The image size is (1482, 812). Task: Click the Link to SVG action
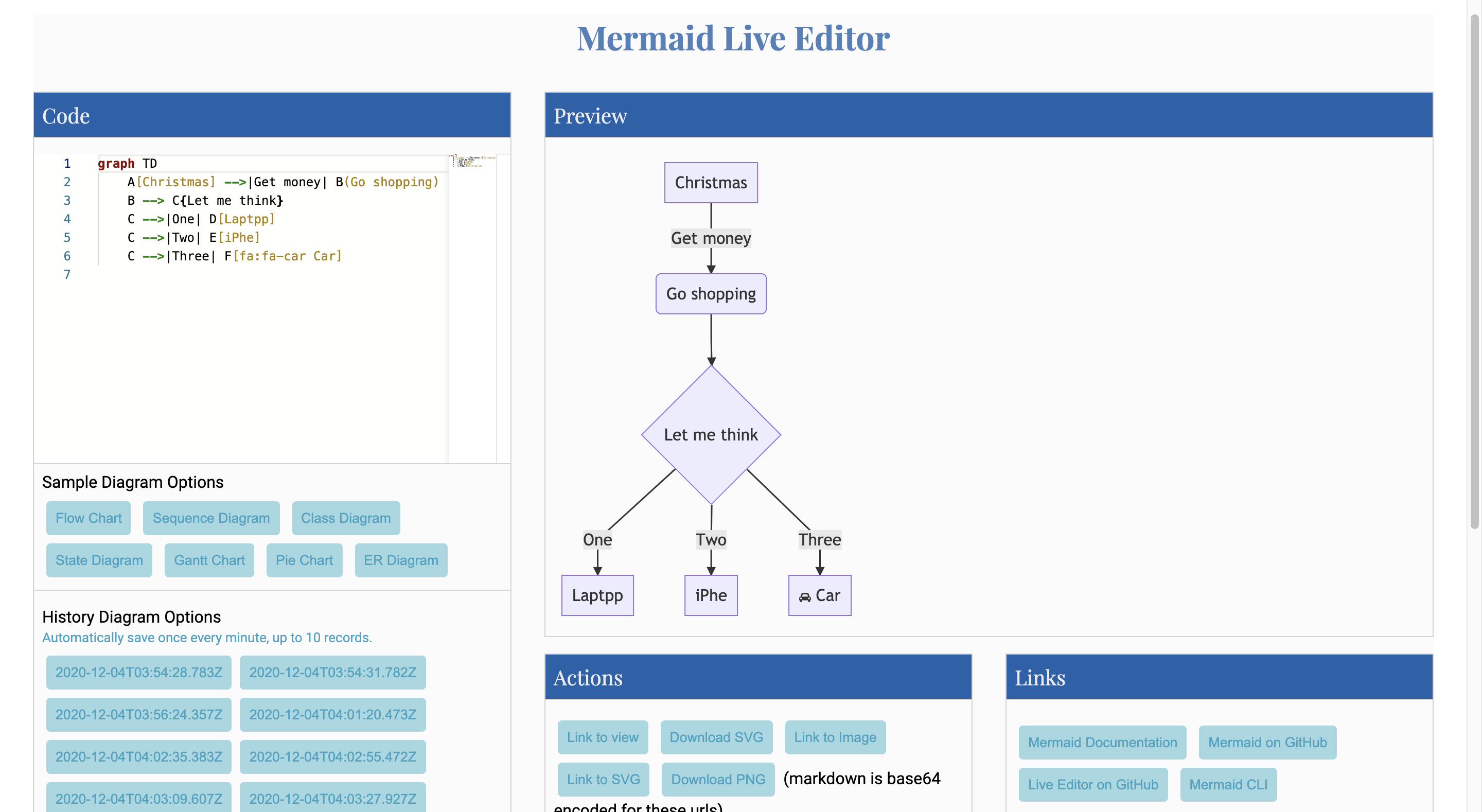point(604,779)
